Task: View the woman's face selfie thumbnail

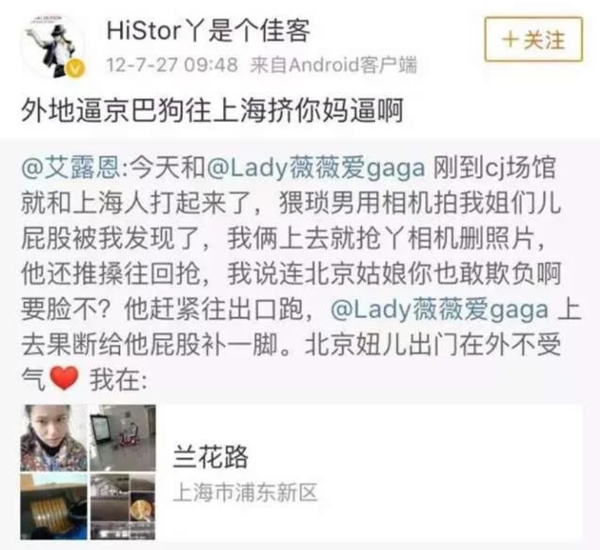Action: (54, 438)
